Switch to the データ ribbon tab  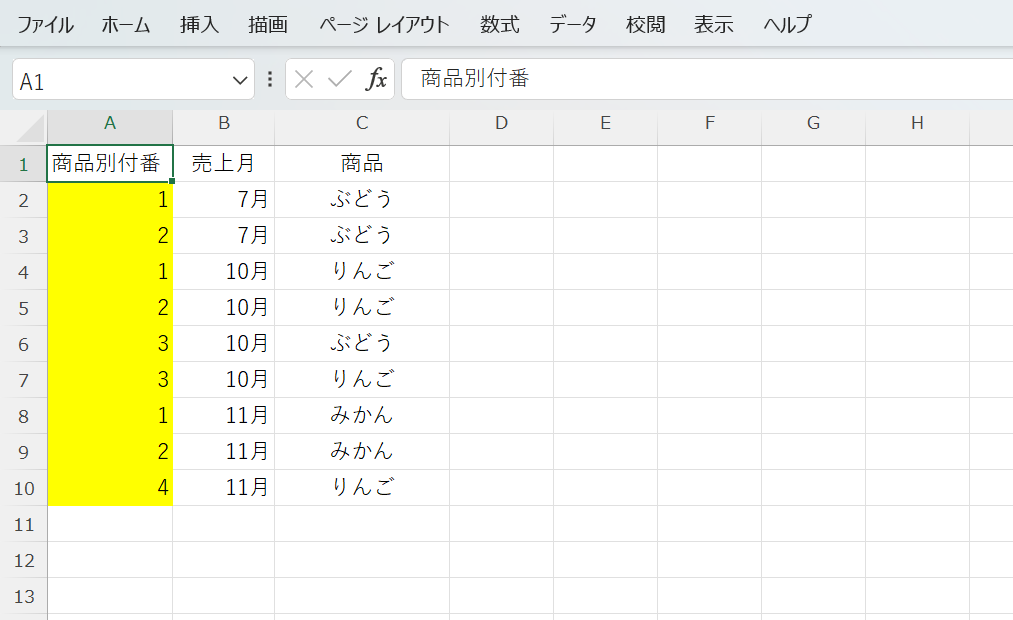click(572, 25)
